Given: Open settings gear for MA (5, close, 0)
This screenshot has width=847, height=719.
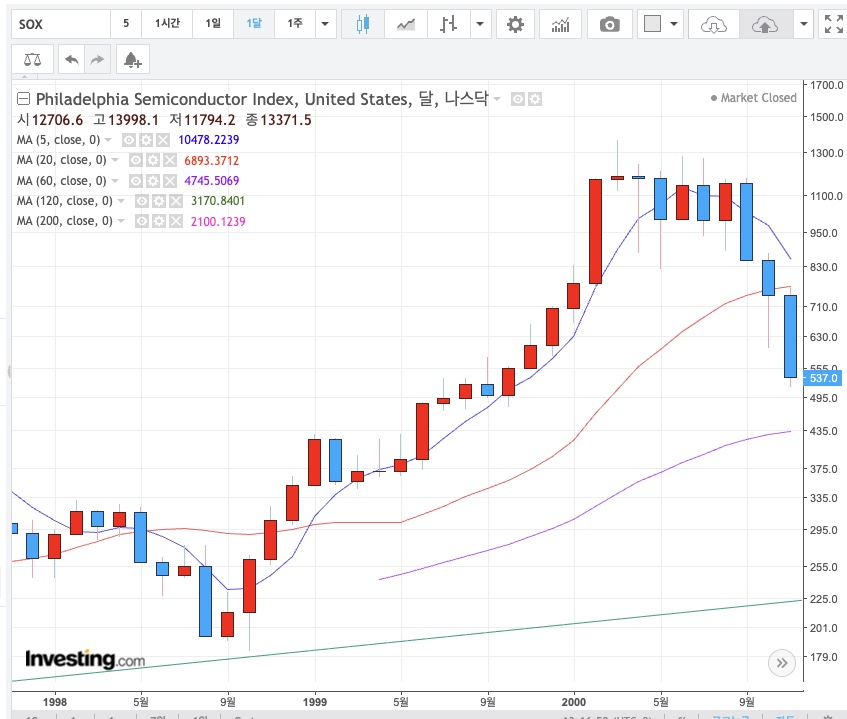Looking at the screenshot, I should pyautogui.click(x=146, y=140).
